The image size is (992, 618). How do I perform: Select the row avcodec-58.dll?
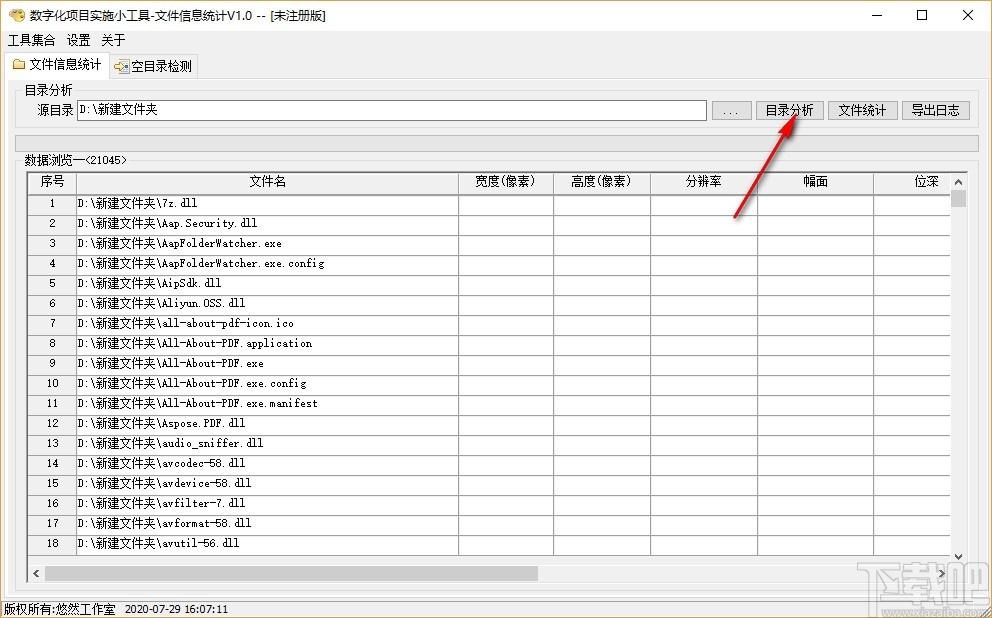point(489,464)
